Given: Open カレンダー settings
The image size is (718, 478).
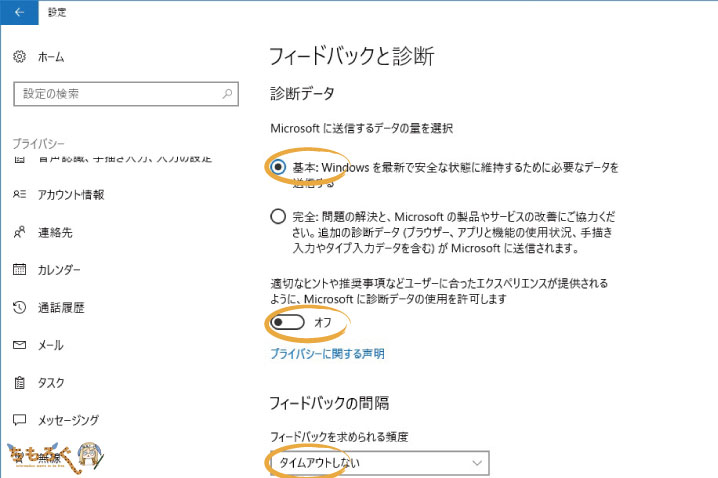Looking at the screenshot, I should 59,270.
